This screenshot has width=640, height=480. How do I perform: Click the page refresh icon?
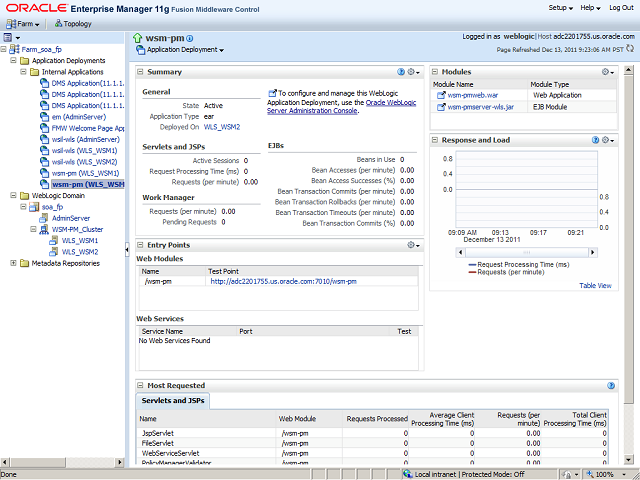[630, 48]
